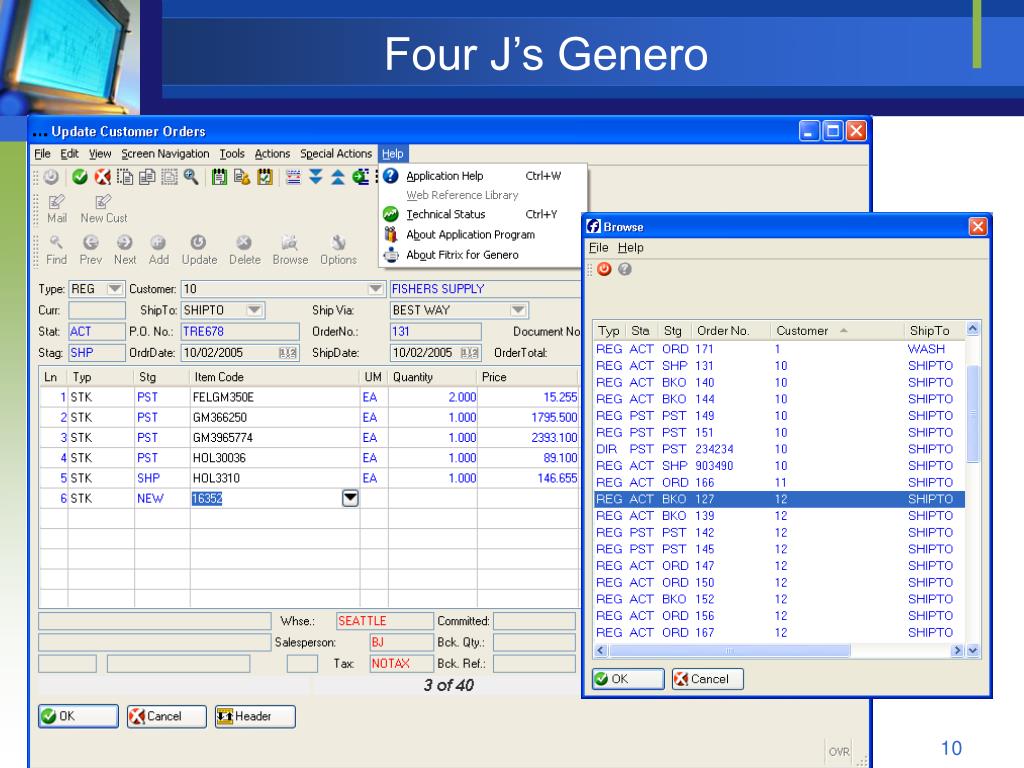Select Technical Status menu entry
Screen dimensions: 1024x768
point(483,214)
